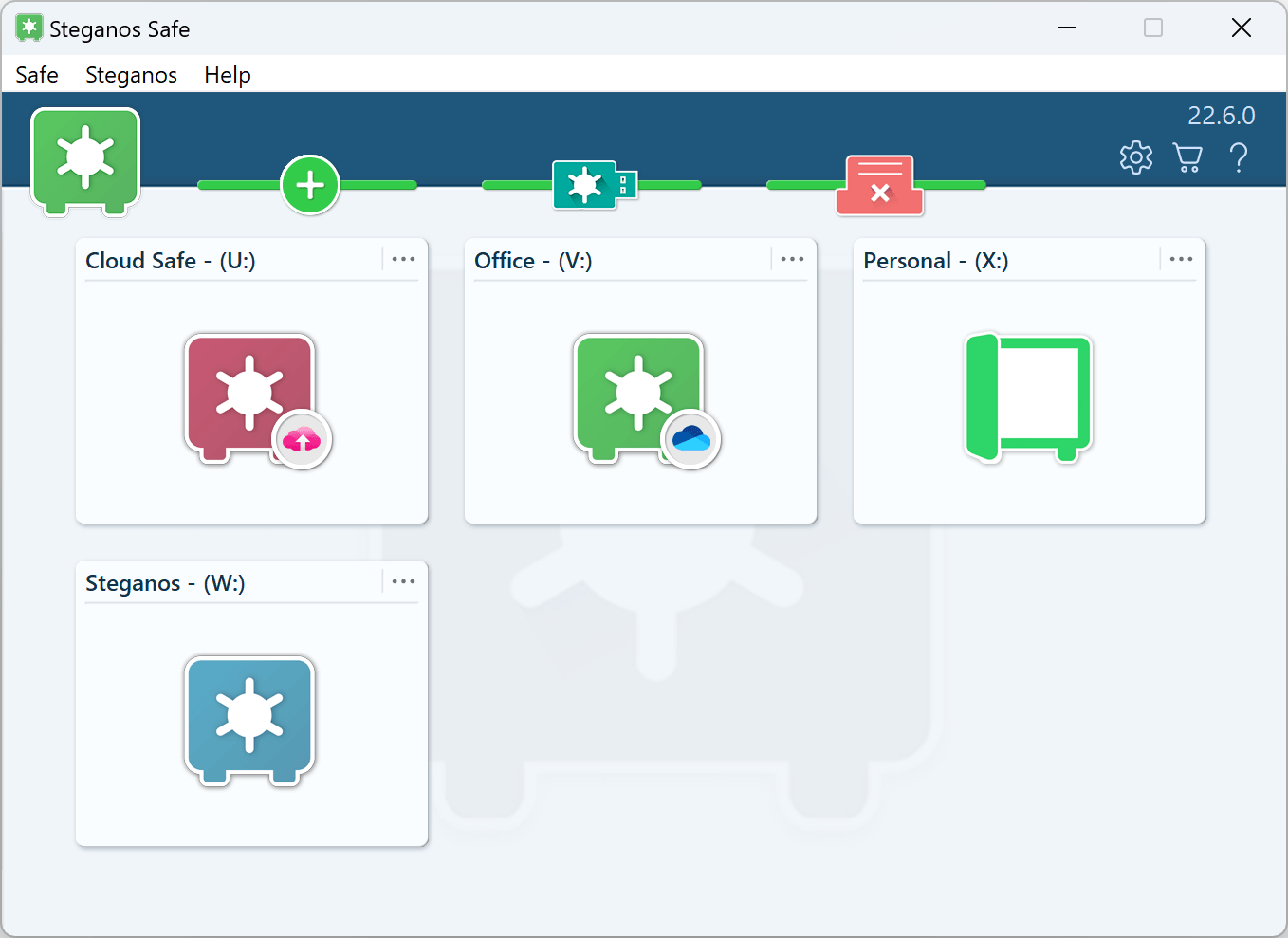Screen dimensions: 1288x938
Task: Open settings via the gear icon
Action: (x=1135, y=157)
